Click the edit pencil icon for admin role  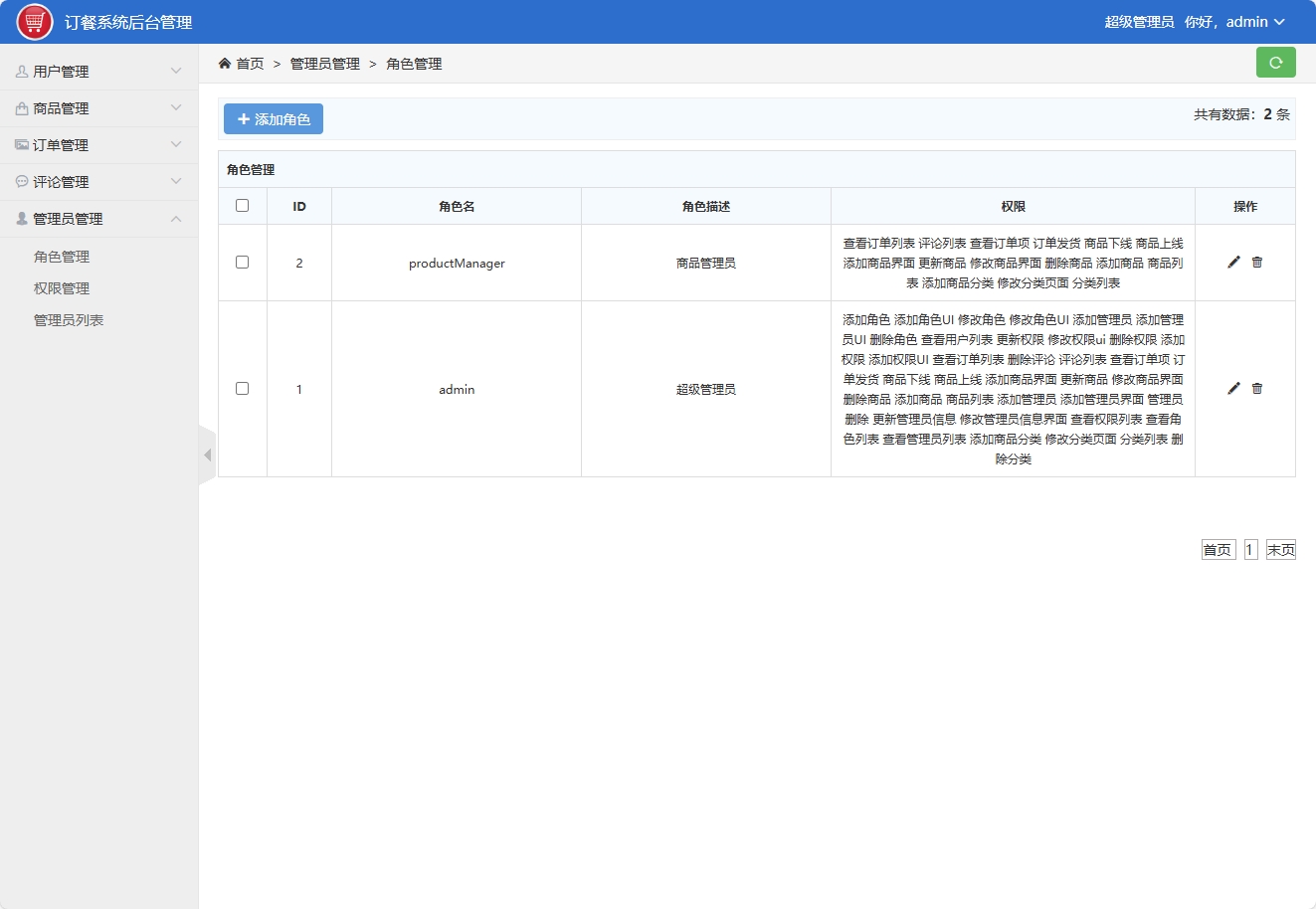(x=1233, y=388)
